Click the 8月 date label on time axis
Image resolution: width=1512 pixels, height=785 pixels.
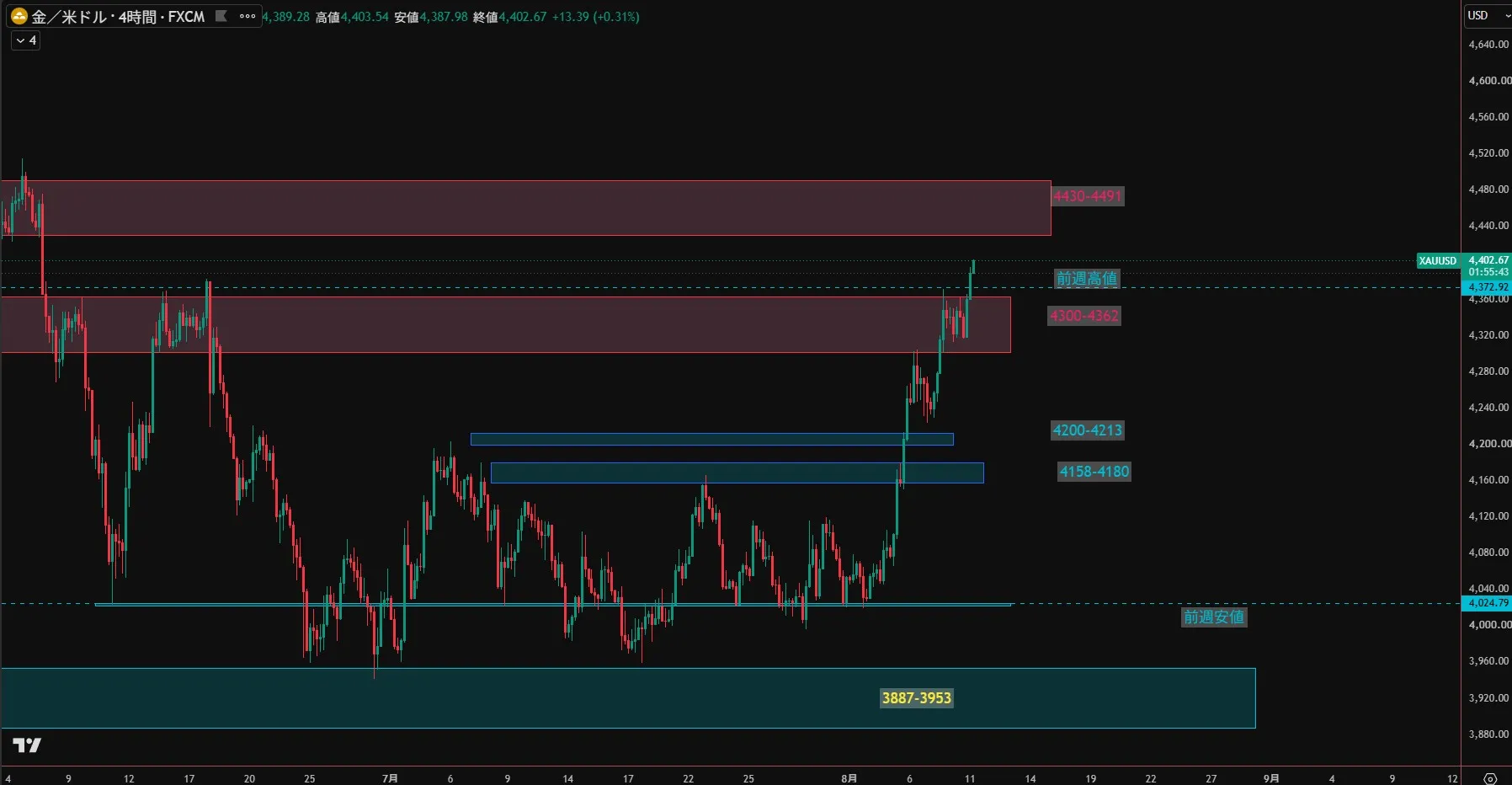(849, 778)
